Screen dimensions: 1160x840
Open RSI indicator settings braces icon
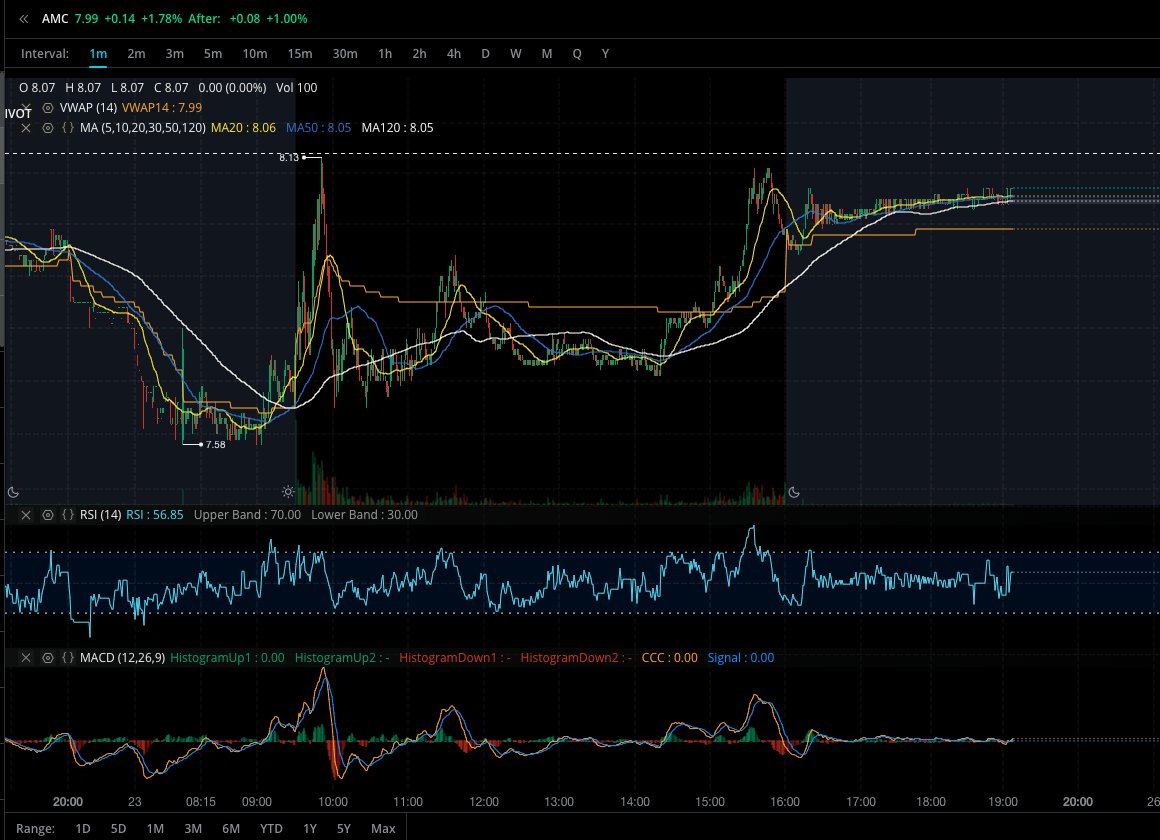[x=68, y=515]
